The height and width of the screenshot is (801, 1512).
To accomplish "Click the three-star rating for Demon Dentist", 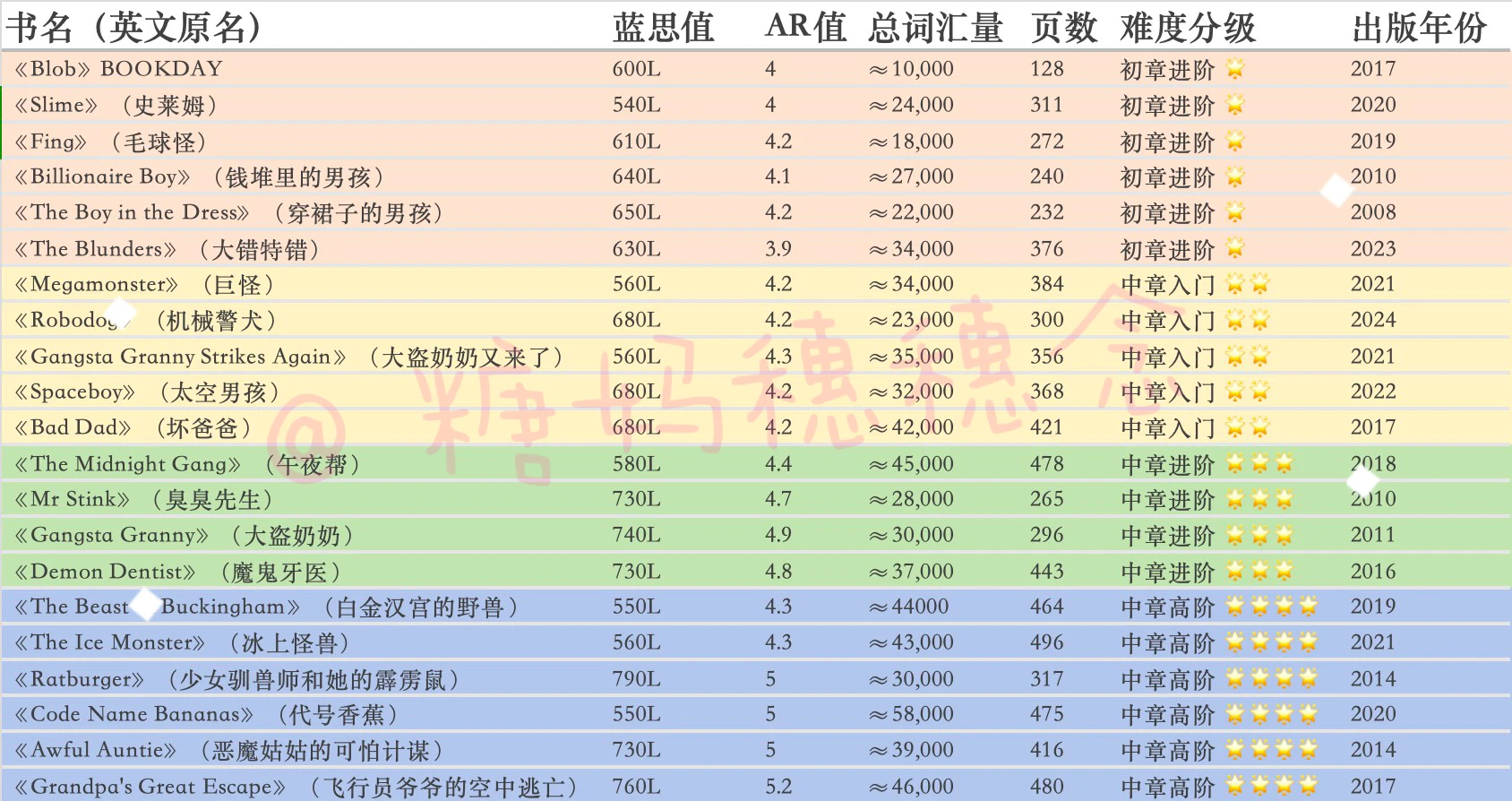I will tap(1259, 571).
